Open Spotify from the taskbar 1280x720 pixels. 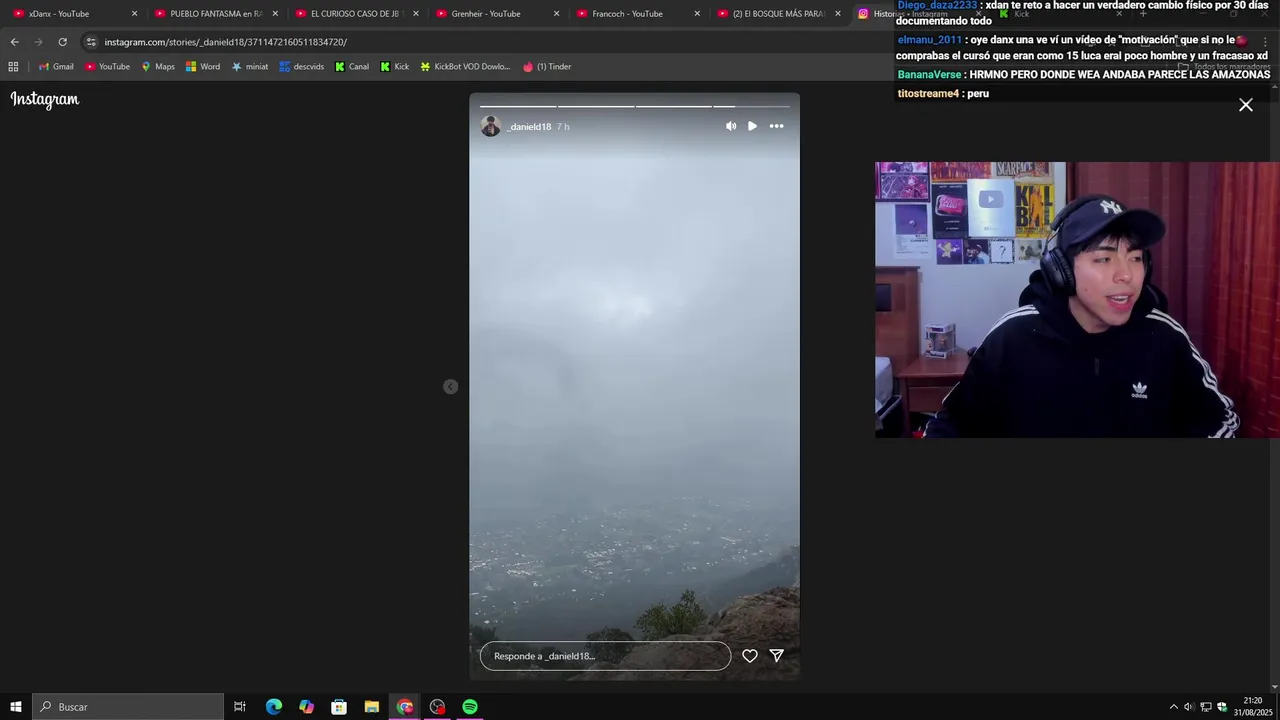click(470, 707)
